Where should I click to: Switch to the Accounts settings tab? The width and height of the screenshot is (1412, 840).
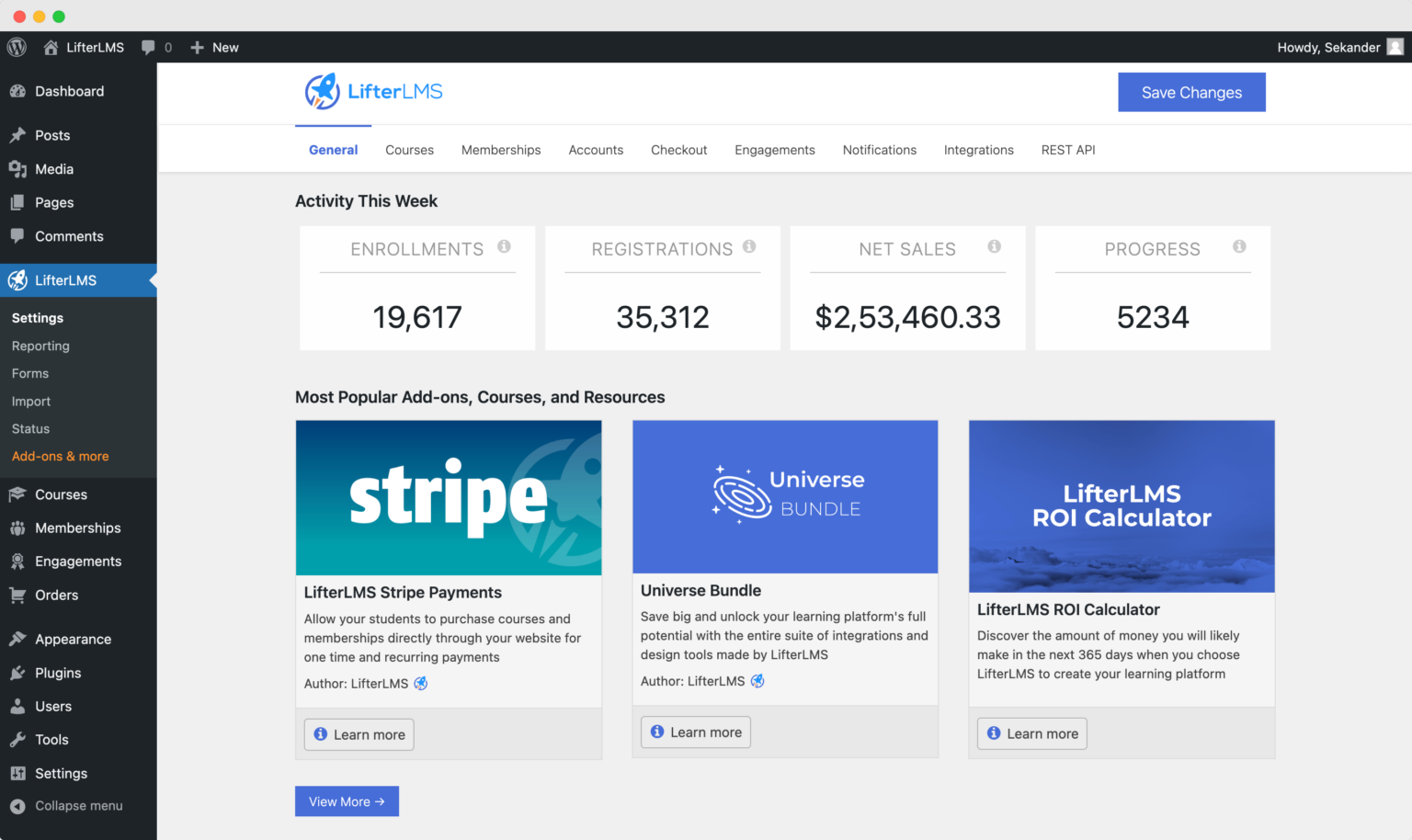coord(596,150)
